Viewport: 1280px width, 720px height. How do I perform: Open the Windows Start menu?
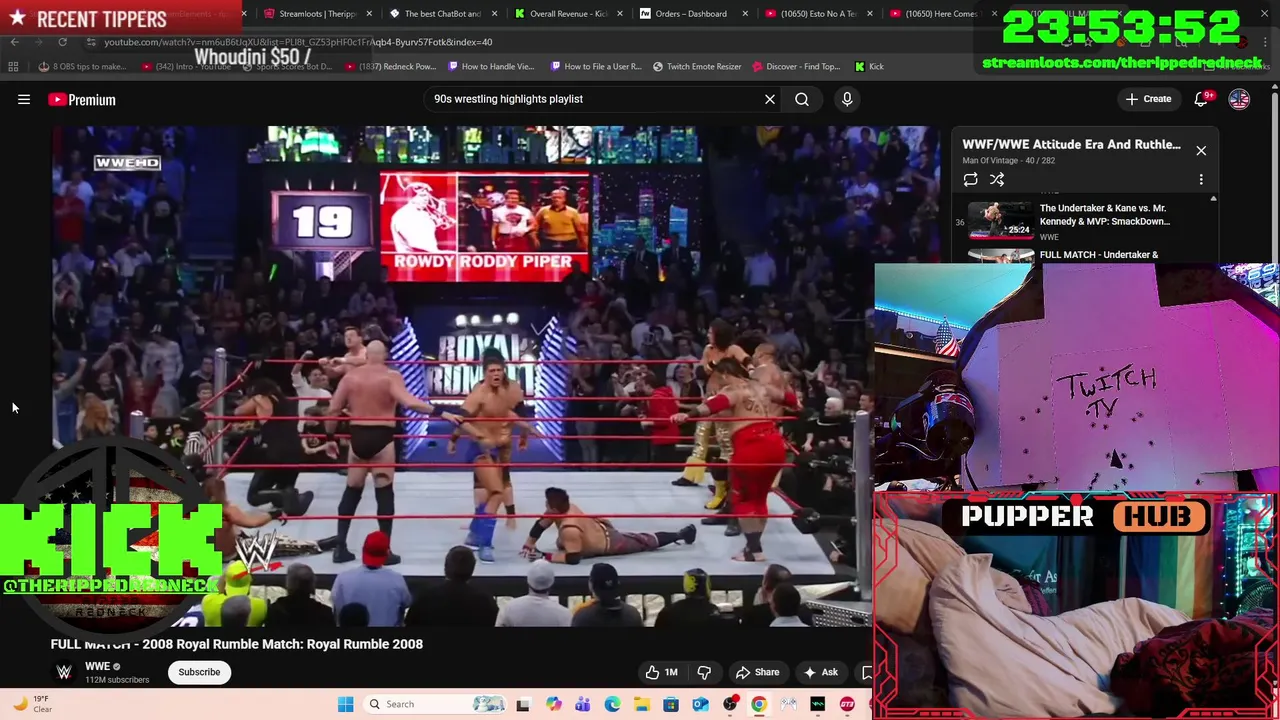tap(345, 704)
